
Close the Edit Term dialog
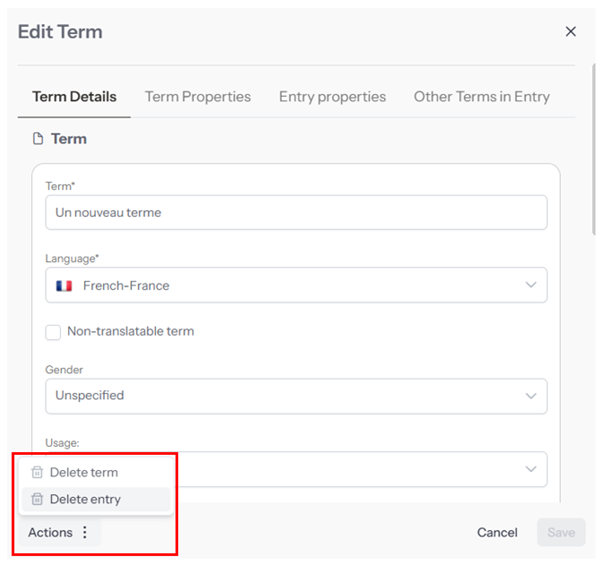[x=570, y=32]
